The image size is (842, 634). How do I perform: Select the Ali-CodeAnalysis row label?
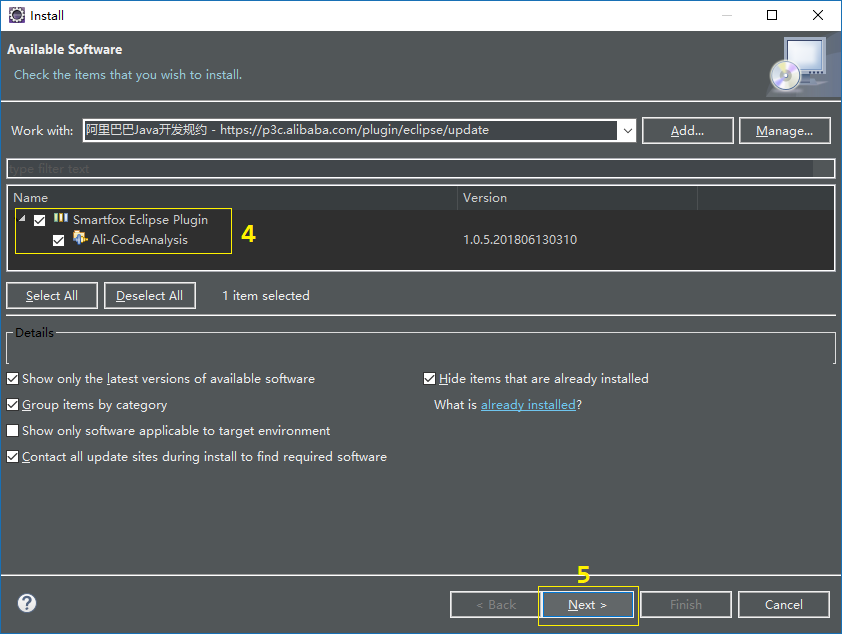click(x=140, y=240)
